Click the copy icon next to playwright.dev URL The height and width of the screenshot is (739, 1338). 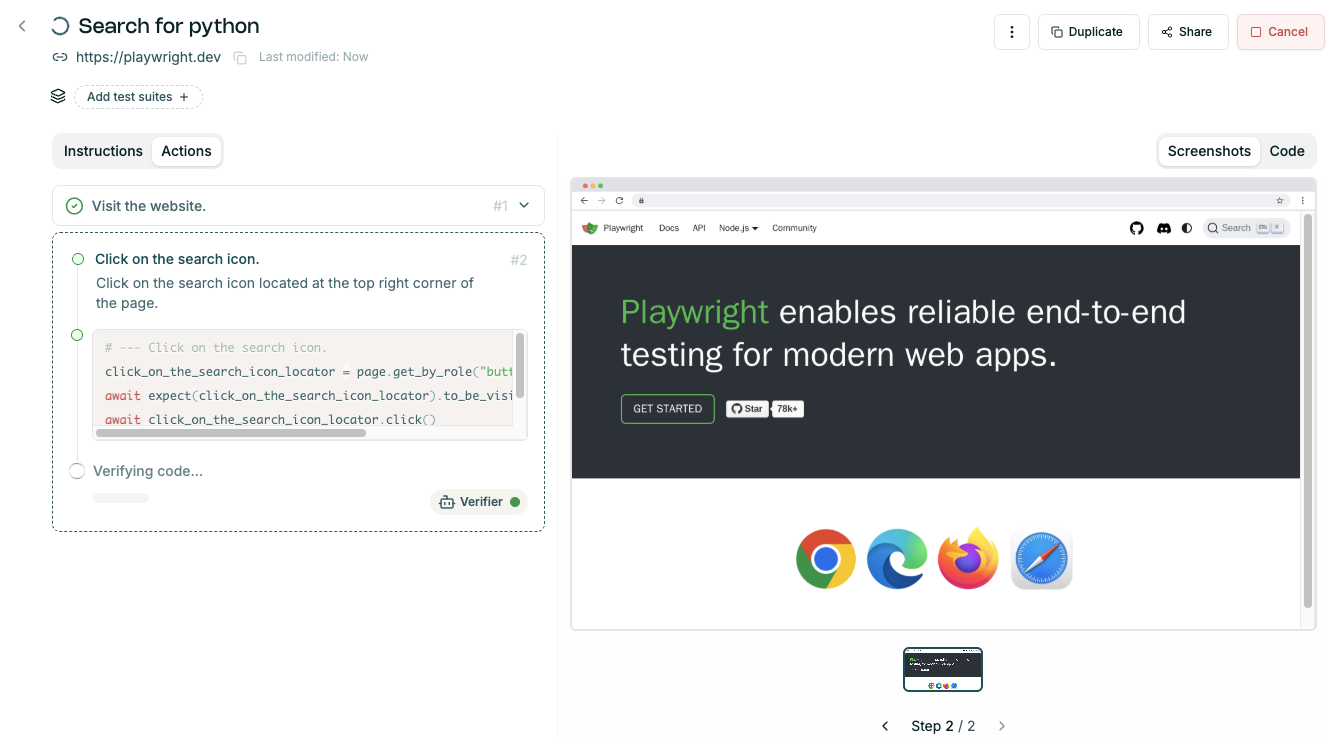coord(239,57)
